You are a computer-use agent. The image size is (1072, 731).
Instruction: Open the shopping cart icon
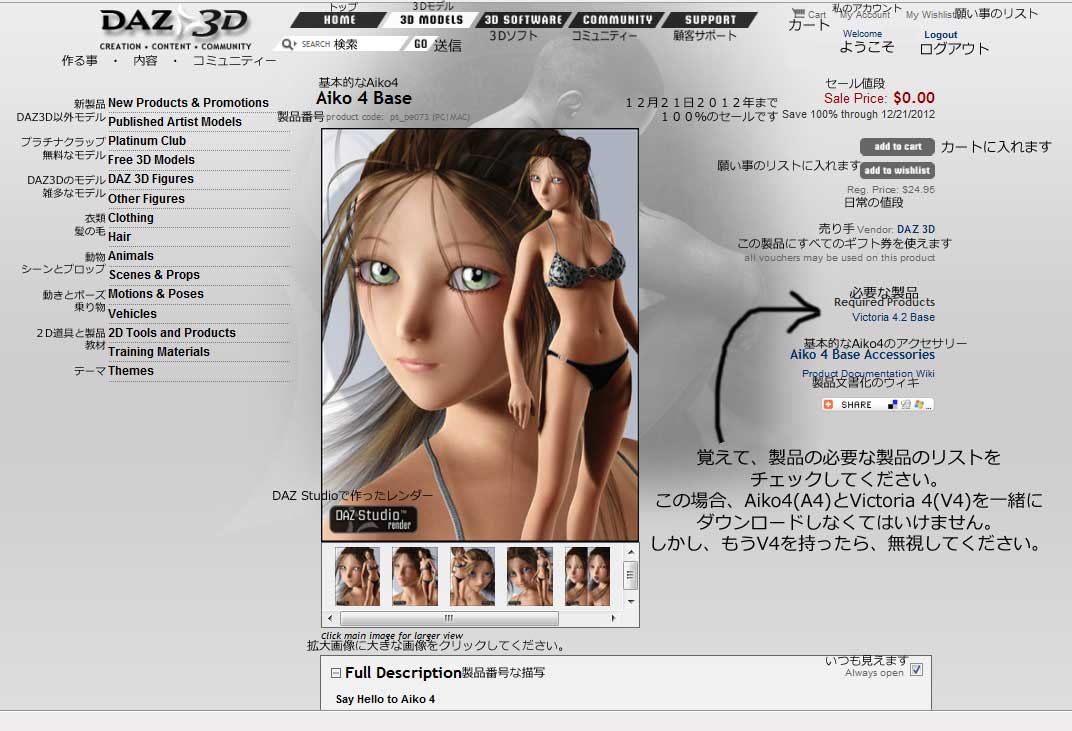[798, 13]
